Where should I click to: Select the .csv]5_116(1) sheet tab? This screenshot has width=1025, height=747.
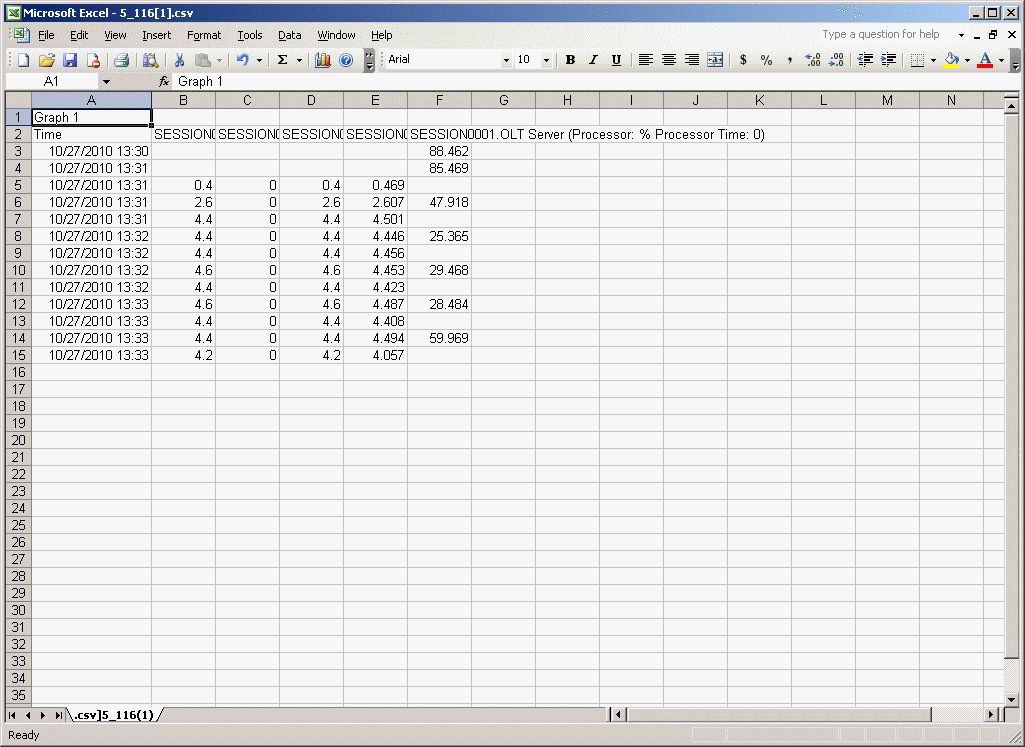tap(114, 715)
